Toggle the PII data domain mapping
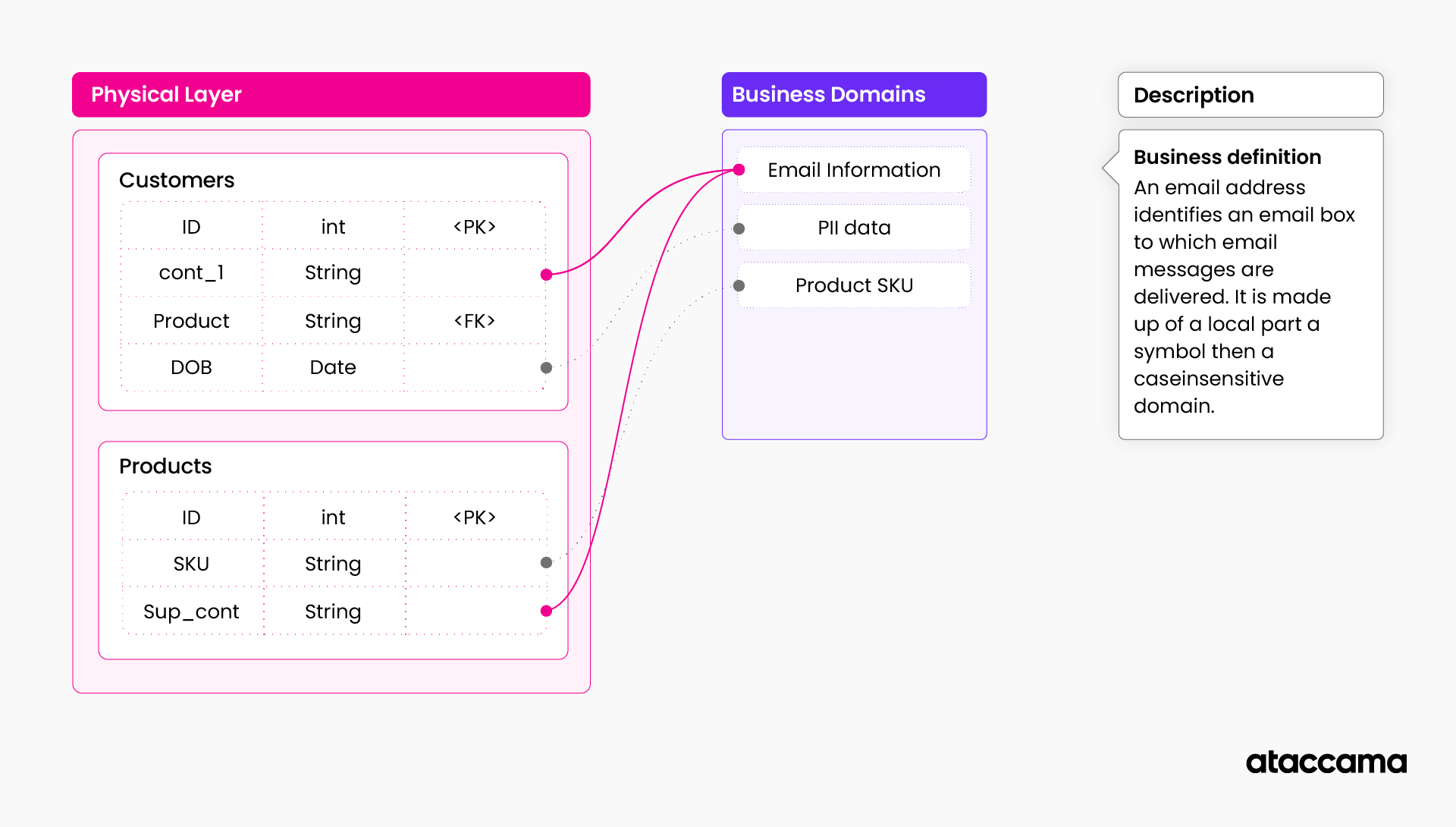This screenshot has width=1456, height=827. click(x=853, y=228)
